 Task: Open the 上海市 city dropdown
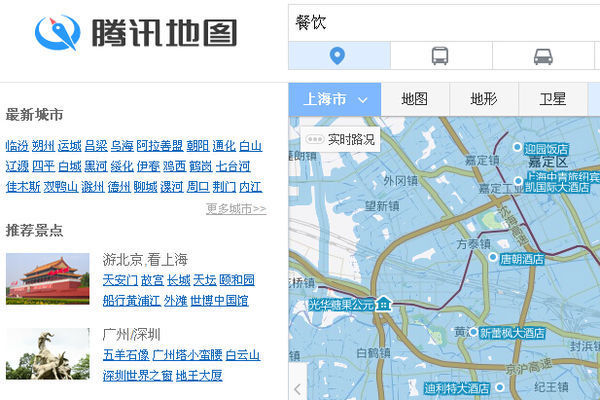(x=335, y=99)
